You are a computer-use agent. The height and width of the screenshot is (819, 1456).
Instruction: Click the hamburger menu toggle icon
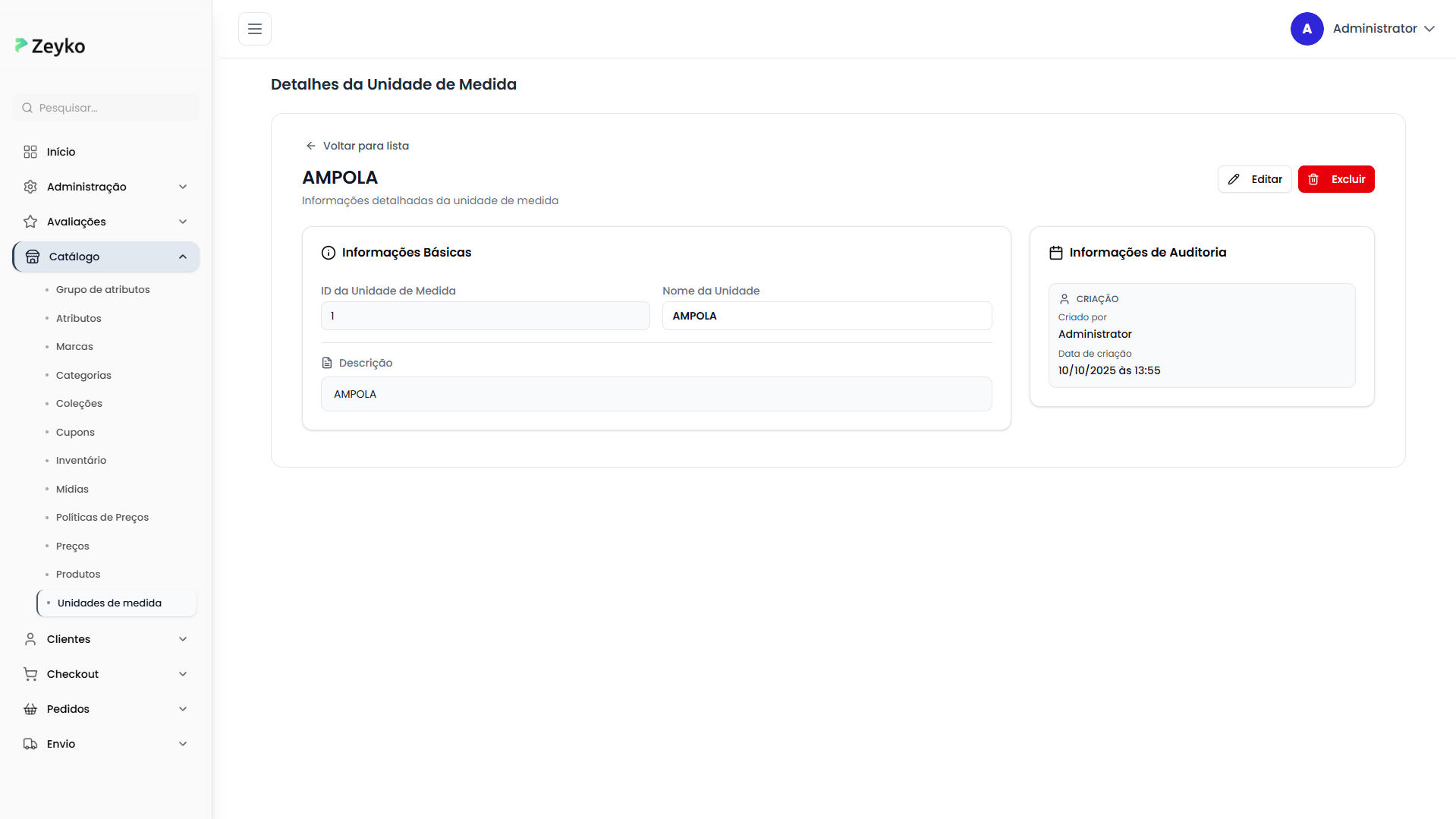click(255, 29)
